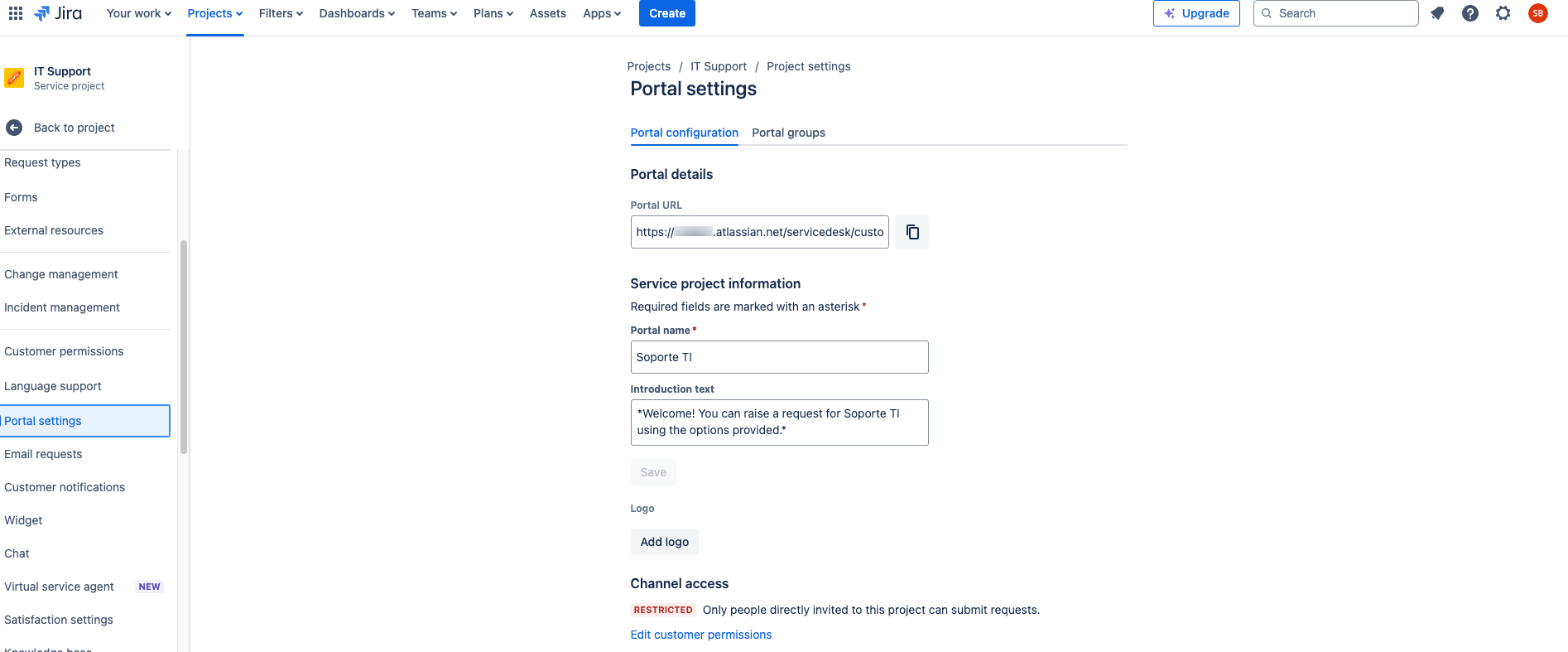
Task: Open the help question mark icon
Action: pyautogui.click(x=1470, y=13)
